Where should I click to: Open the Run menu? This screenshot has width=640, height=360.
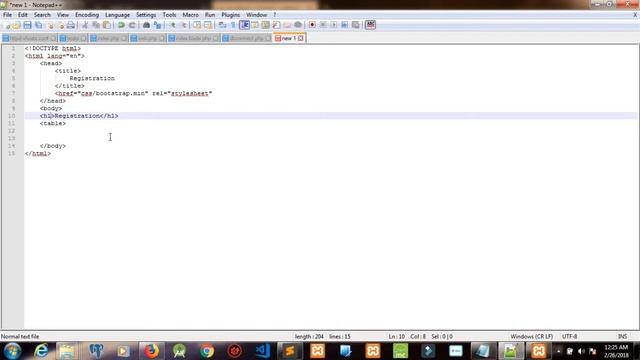pyautogui.click(x=210, y=15)
